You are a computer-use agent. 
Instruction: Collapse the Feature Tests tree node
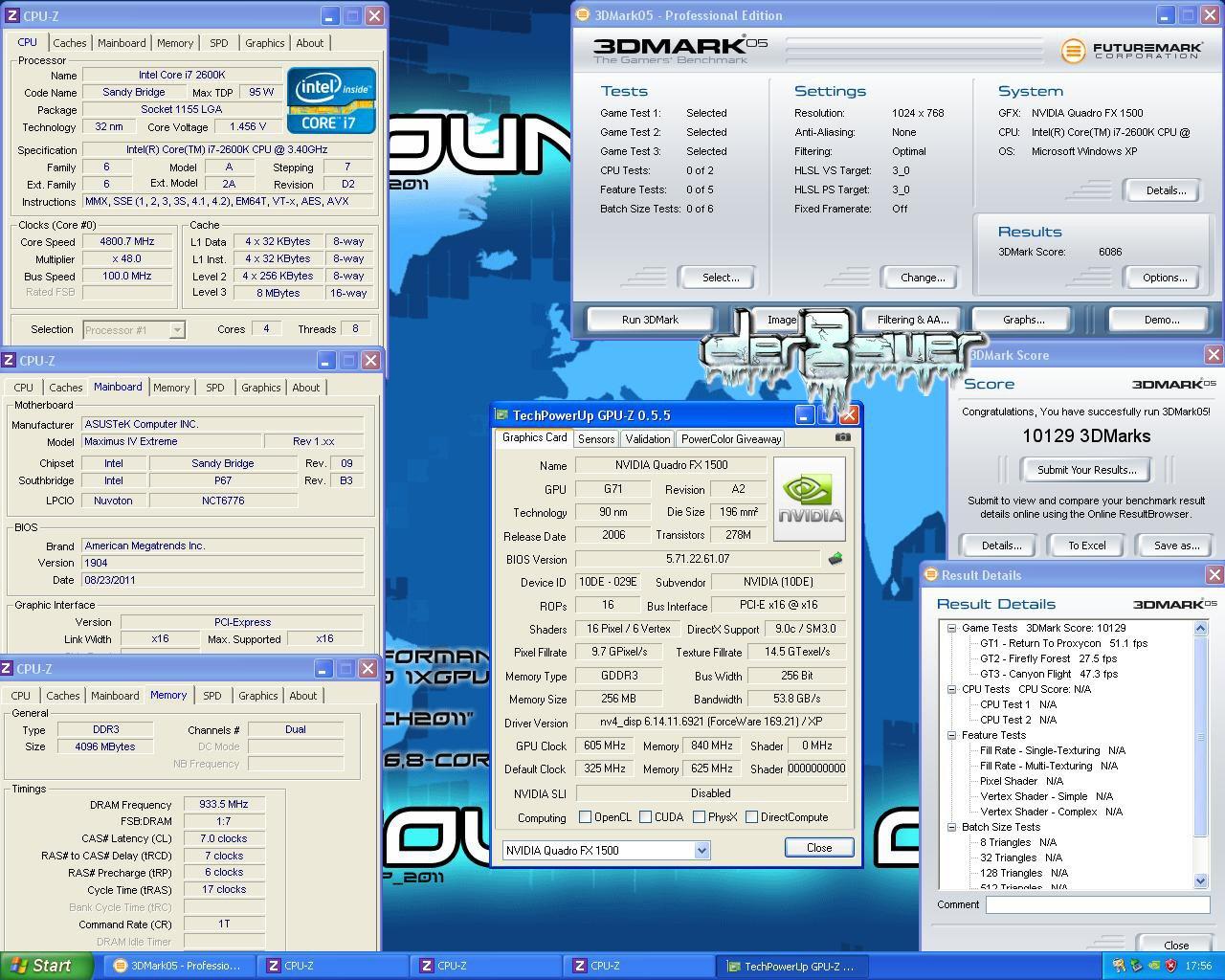(951, 735)
